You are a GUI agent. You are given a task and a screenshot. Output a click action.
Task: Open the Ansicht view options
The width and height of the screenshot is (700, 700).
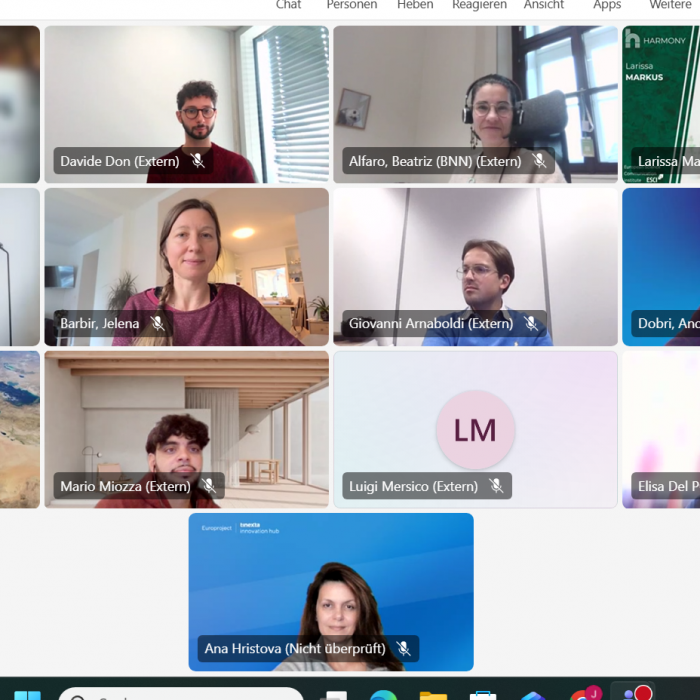tap(544, 4)
